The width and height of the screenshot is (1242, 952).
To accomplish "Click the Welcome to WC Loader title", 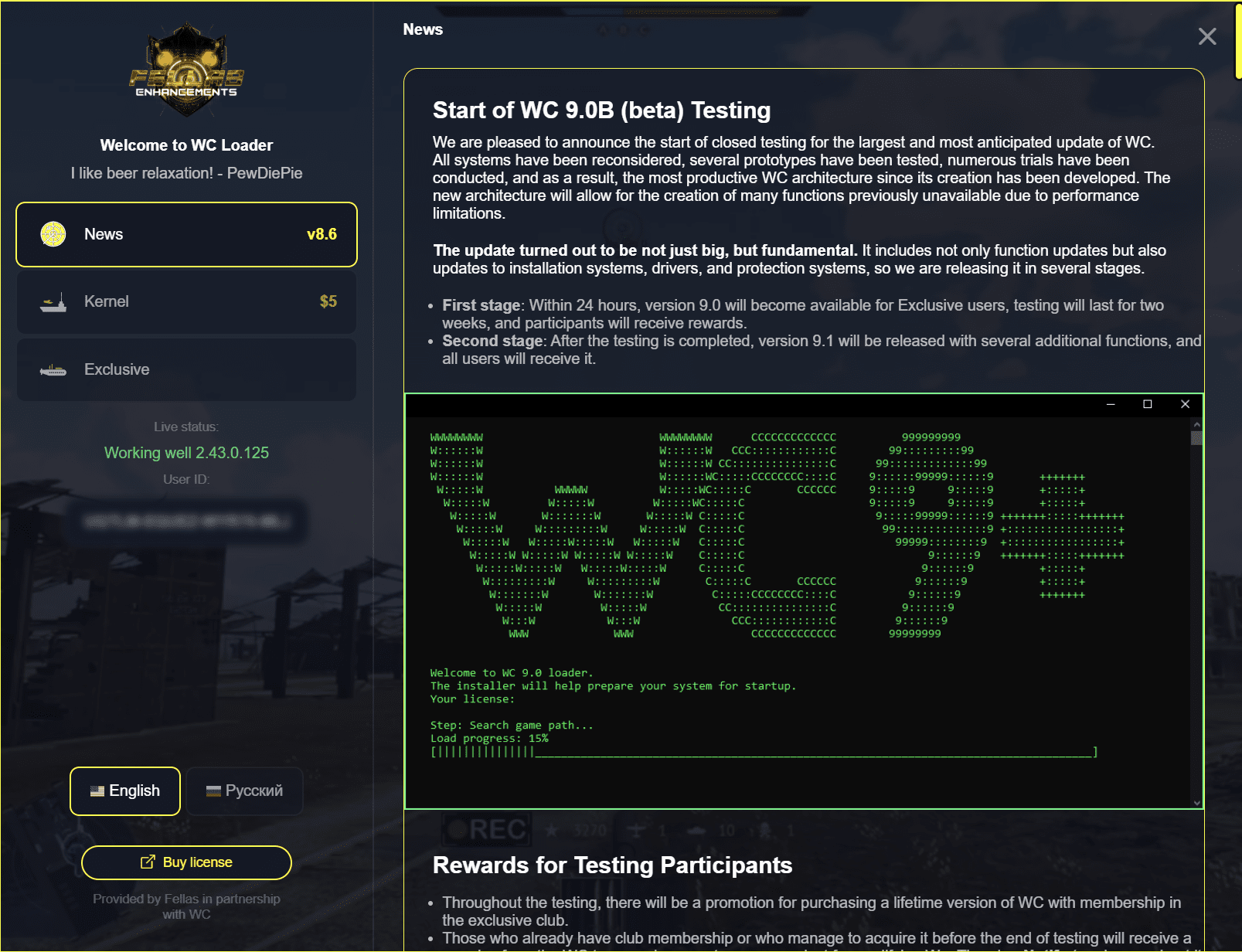I will click(x=186, y=145).
